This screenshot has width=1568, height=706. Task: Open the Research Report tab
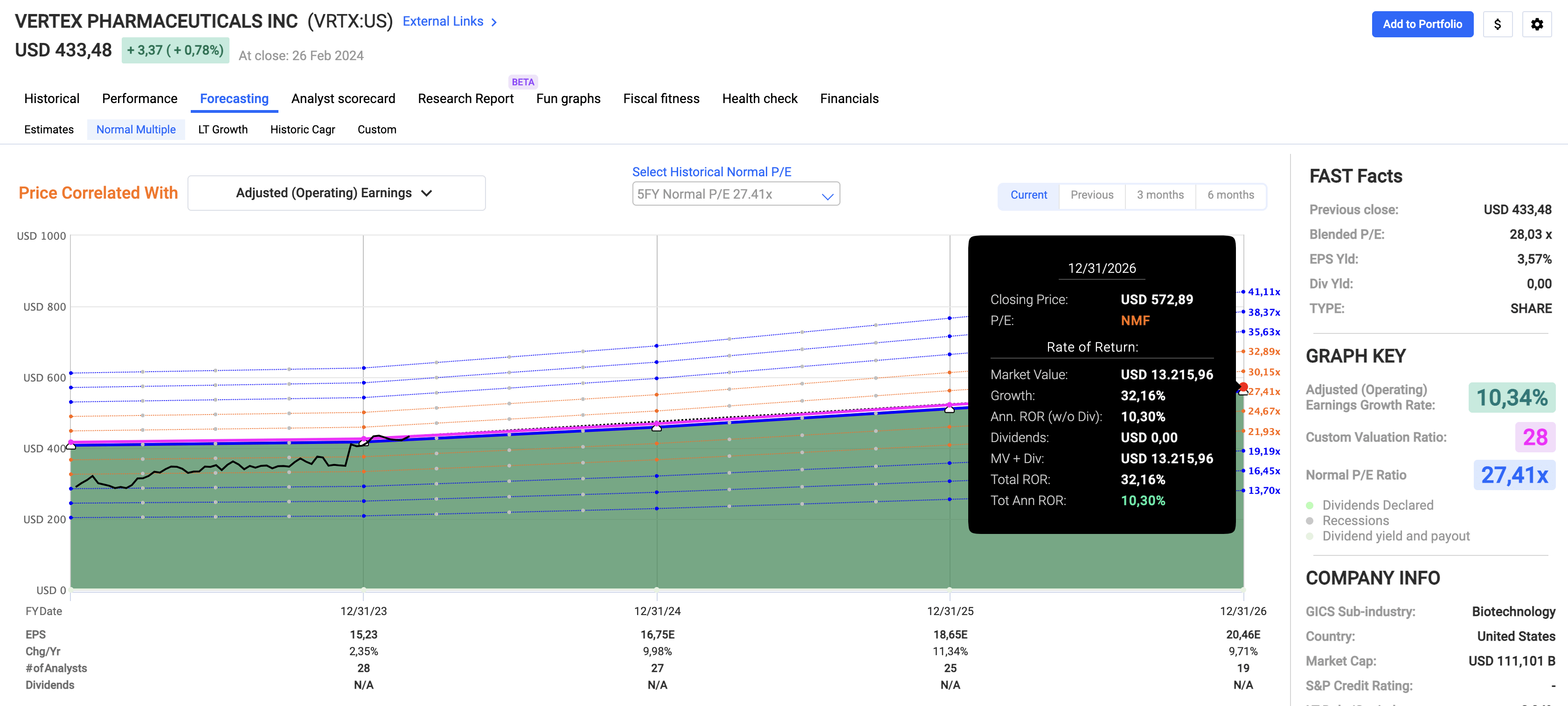click(465, 98)
